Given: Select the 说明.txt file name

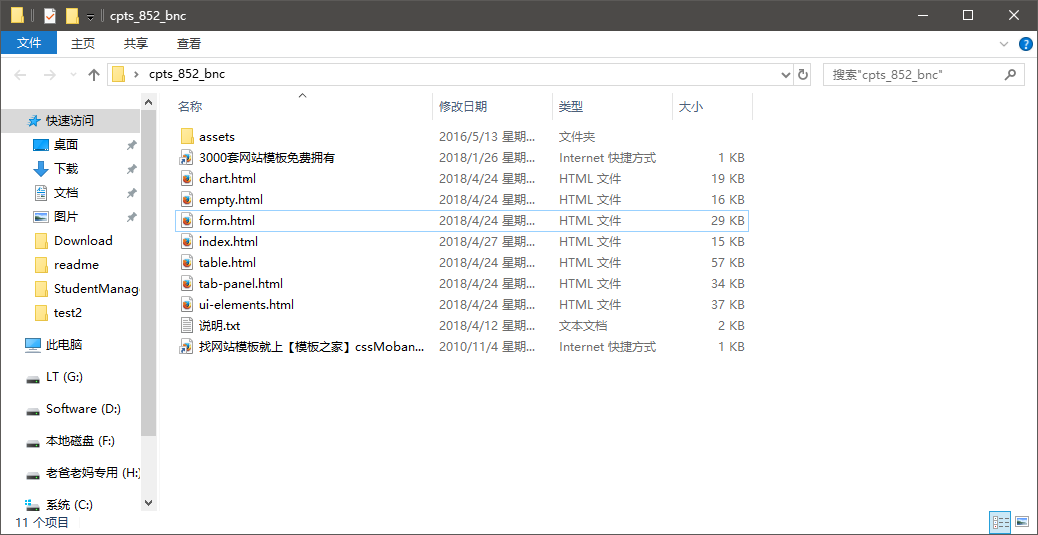Looking at the screenshot, I should click(x=219, y=326).
